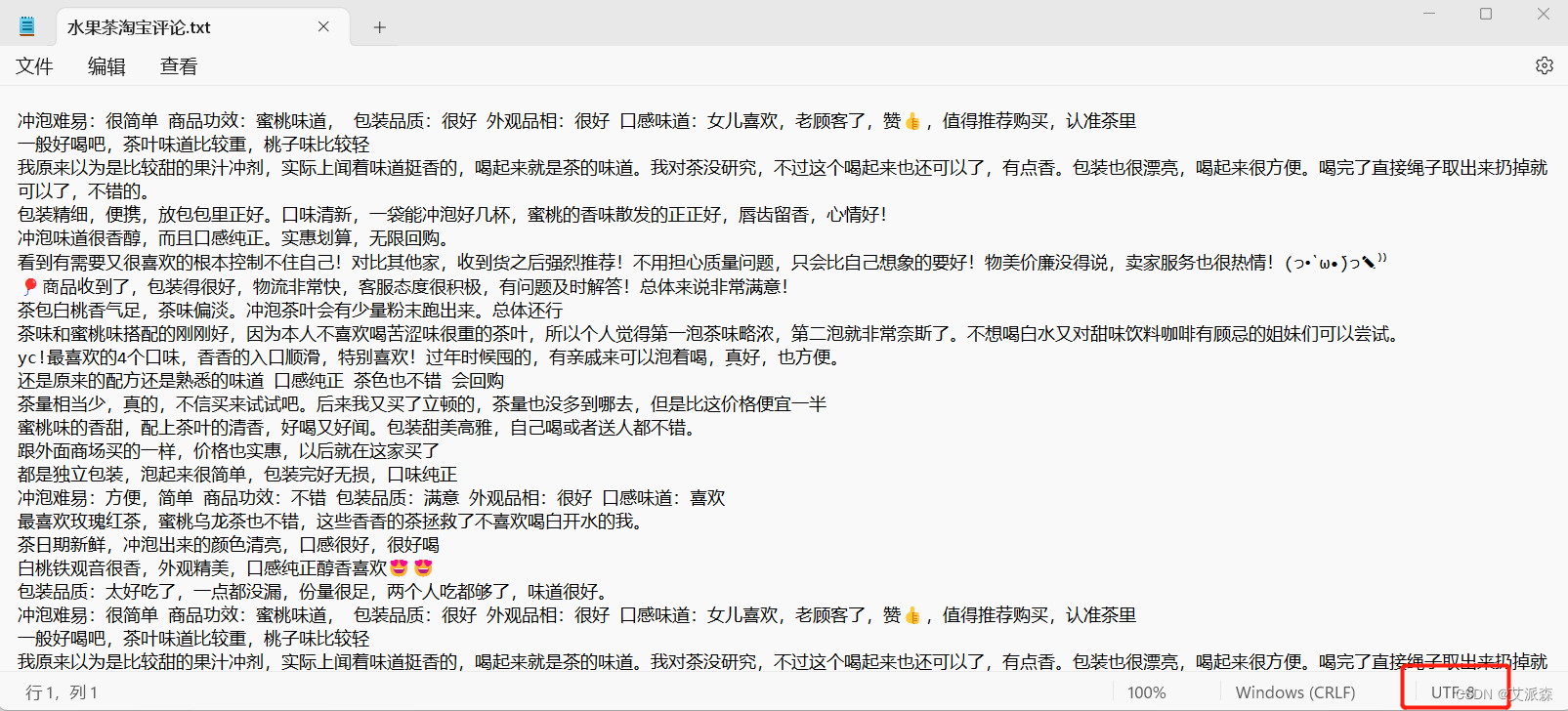Screen dimensions: 1568x711
Task: Click the line starting 茶味和蜜桃味搭配的刚刚好
Action: click(708, 333)
